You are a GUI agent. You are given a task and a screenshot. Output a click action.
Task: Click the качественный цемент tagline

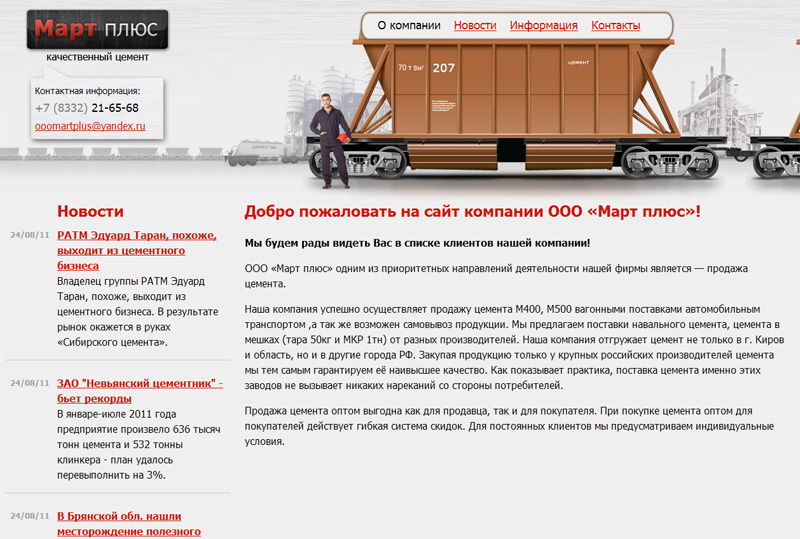pos(97,57)
